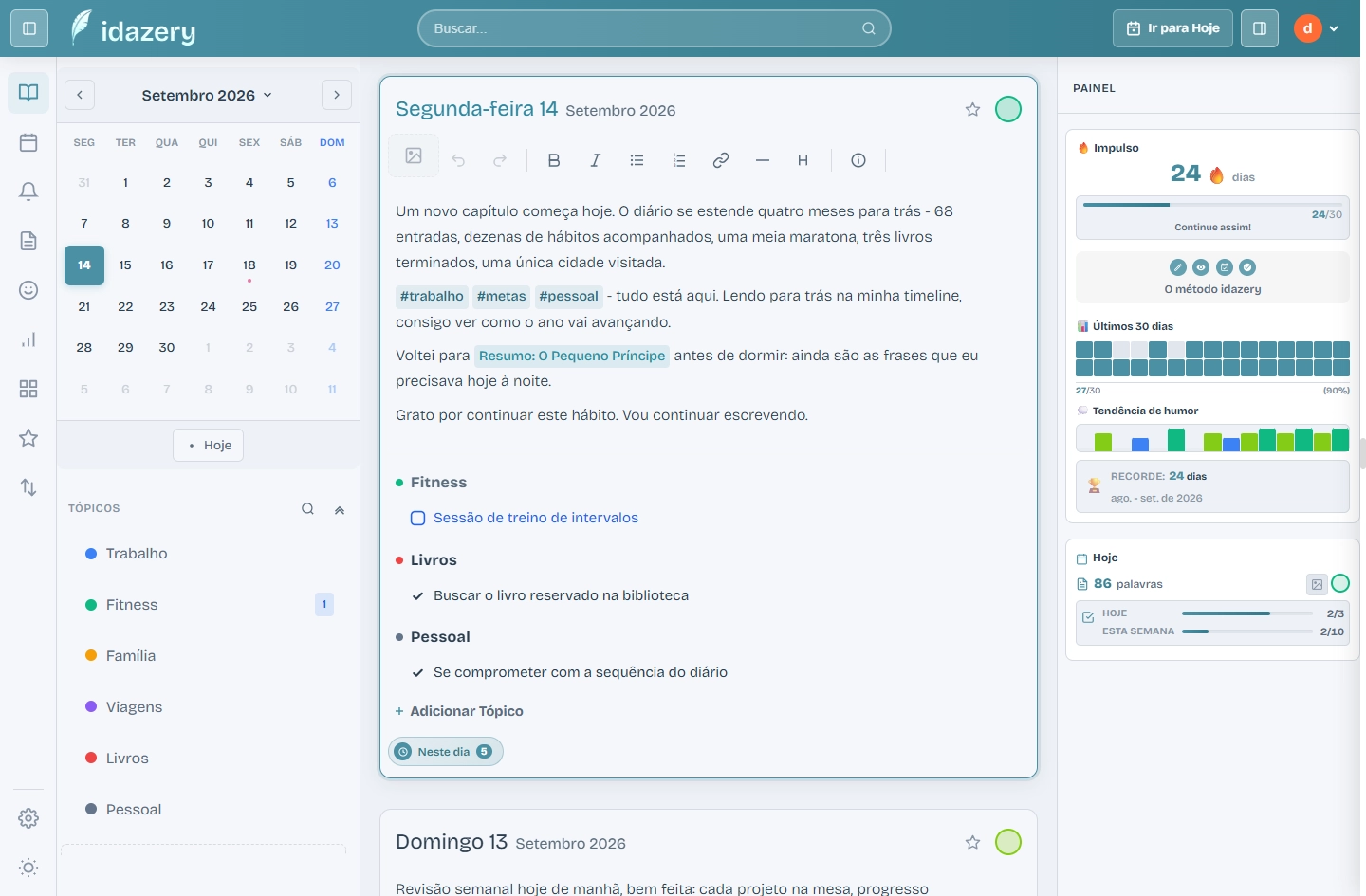Insert a horizontal divider line
Image resolution: width=1366 pixels, height=896 pixels.
(763, 160)
